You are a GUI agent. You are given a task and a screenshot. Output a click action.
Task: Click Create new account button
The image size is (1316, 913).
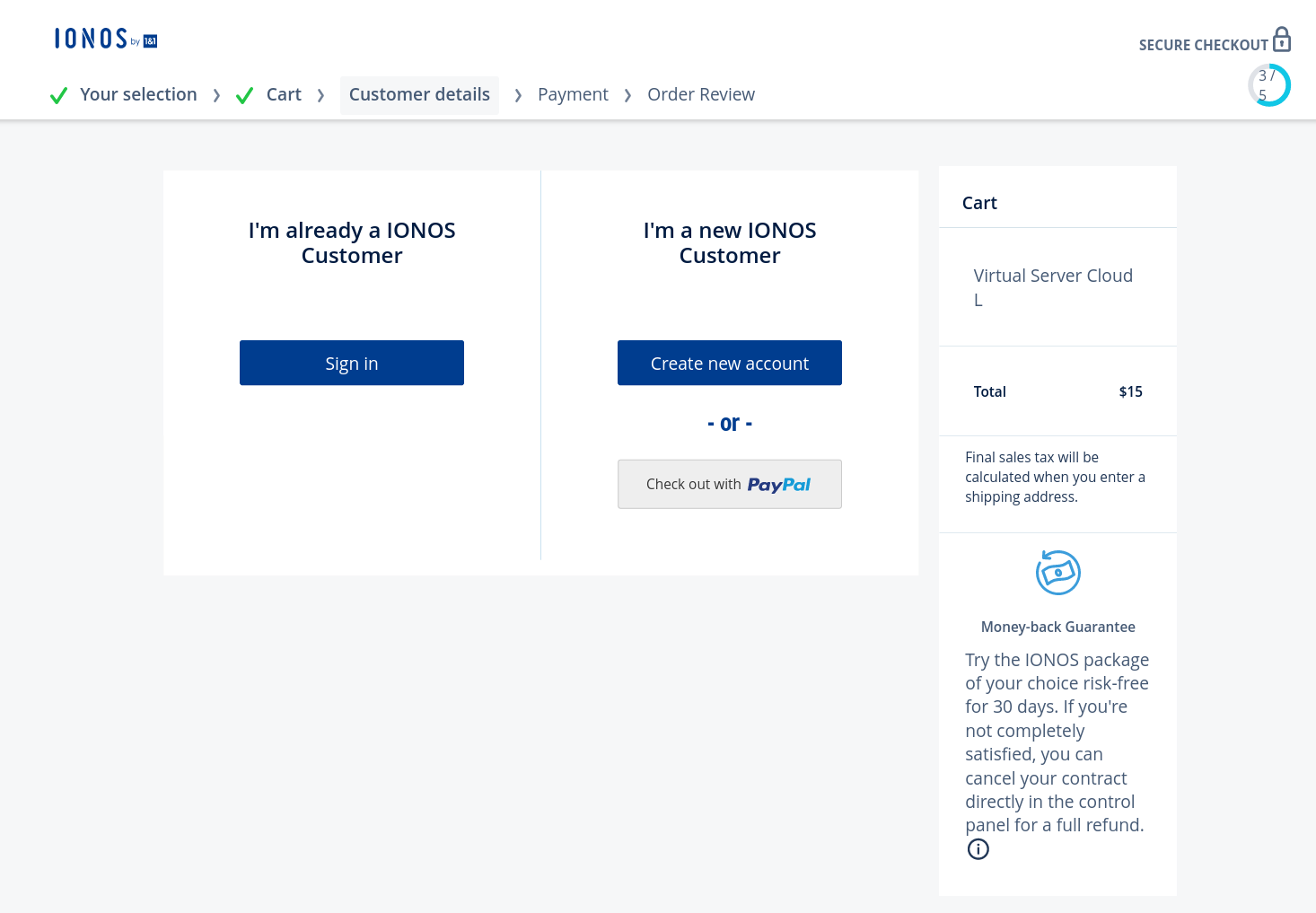coord(730,363)
